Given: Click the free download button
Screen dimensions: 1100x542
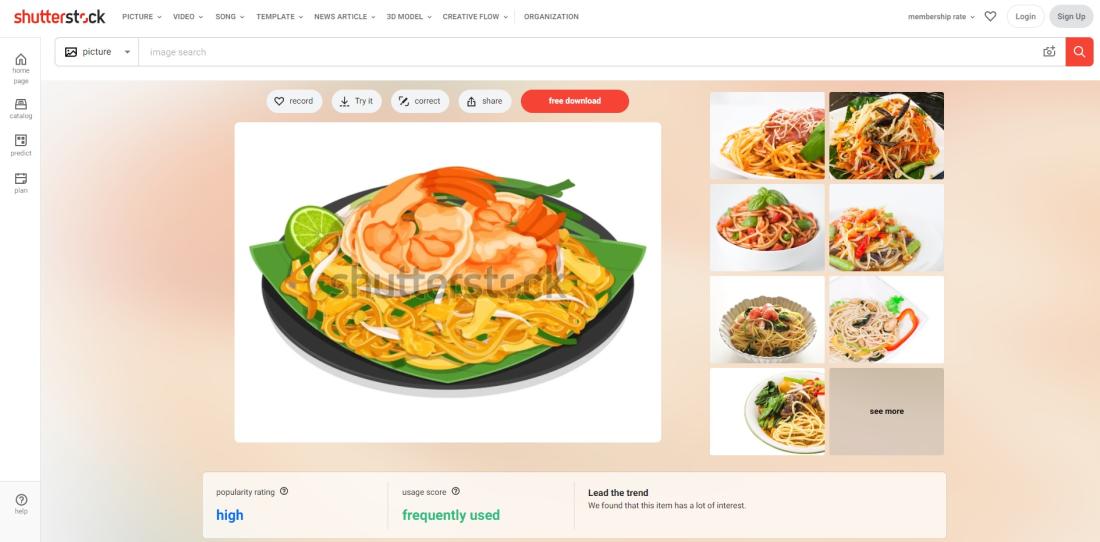Looking at the screenshot, I should coord(575,101).
